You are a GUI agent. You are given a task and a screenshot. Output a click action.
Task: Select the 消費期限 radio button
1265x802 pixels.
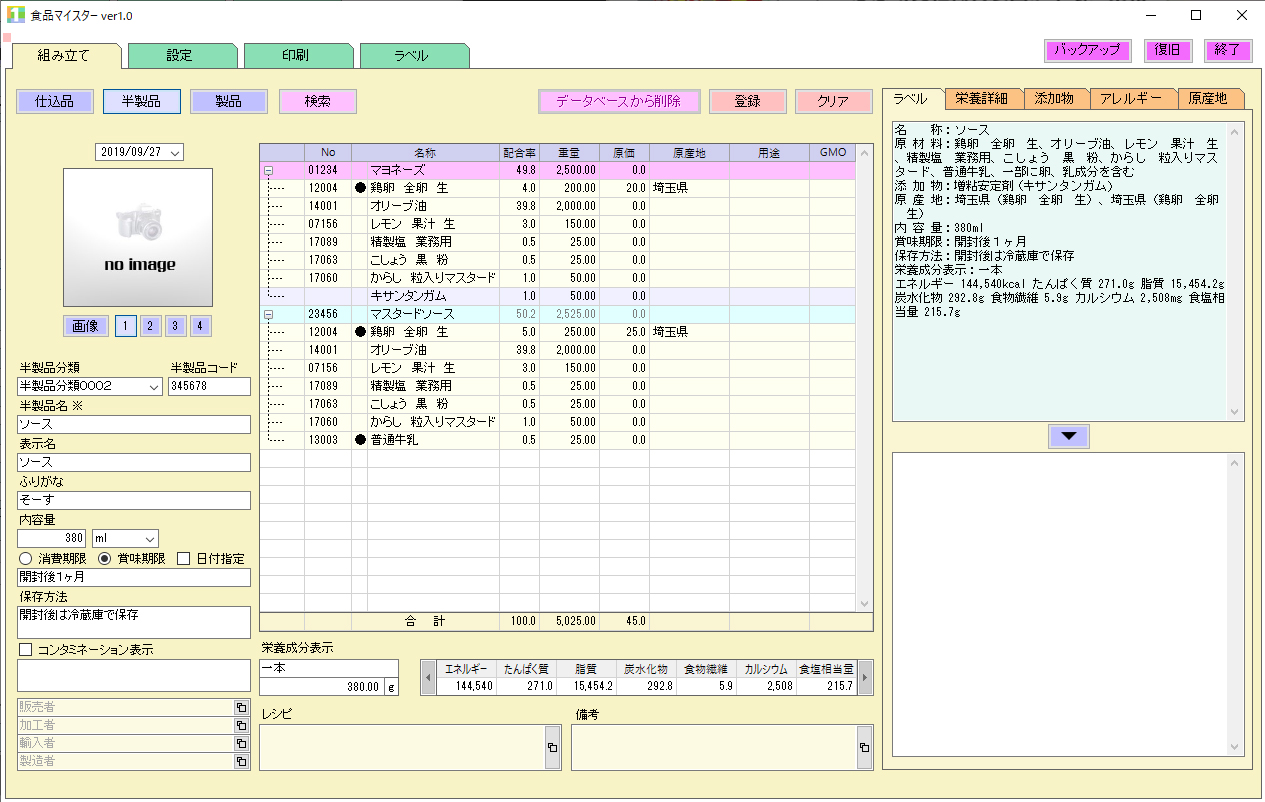coord(26,559)
